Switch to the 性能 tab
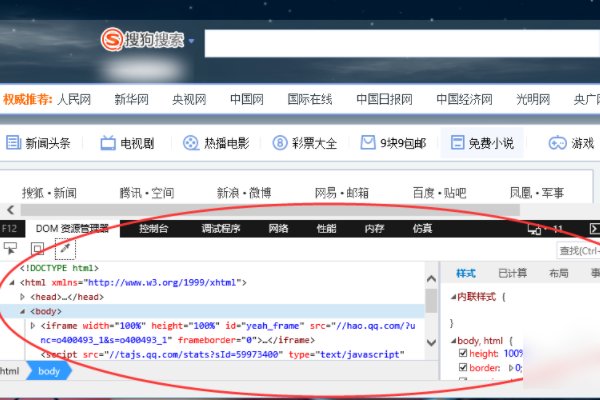This screenshot has height=400, width=600. point(326,229)
